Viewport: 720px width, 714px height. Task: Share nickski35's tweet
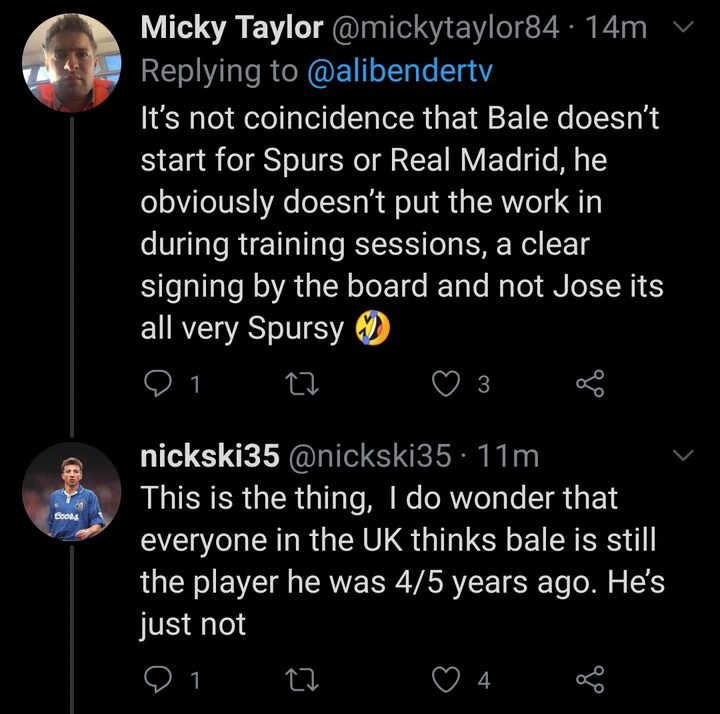[591, 679]
